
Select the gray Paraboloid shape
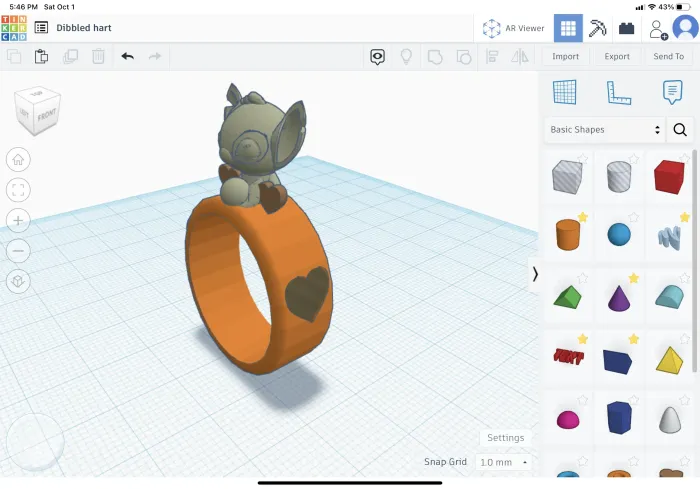click(670, 419)
